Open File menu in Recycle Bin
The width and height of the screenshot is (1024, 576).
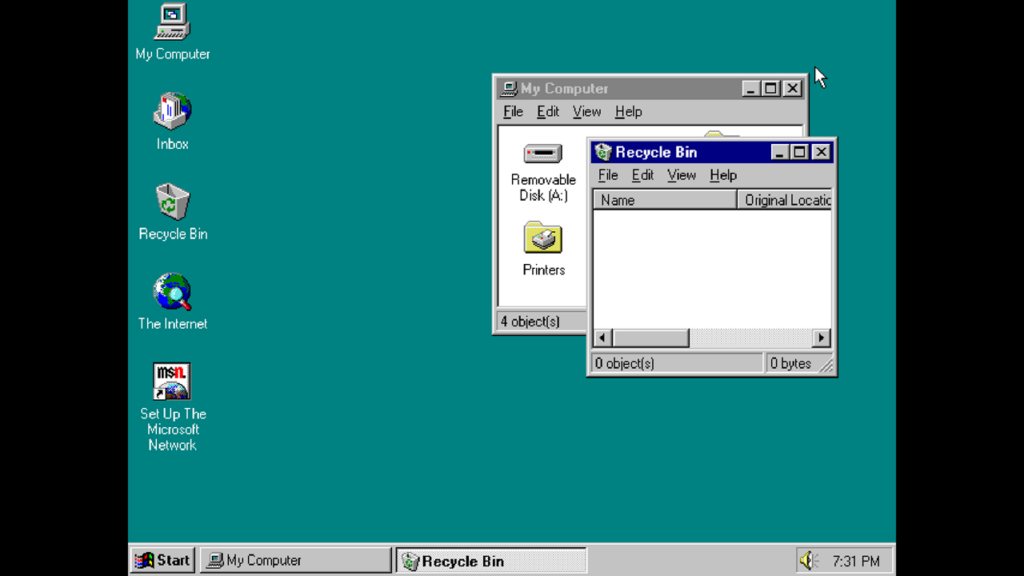pos(608,175)
